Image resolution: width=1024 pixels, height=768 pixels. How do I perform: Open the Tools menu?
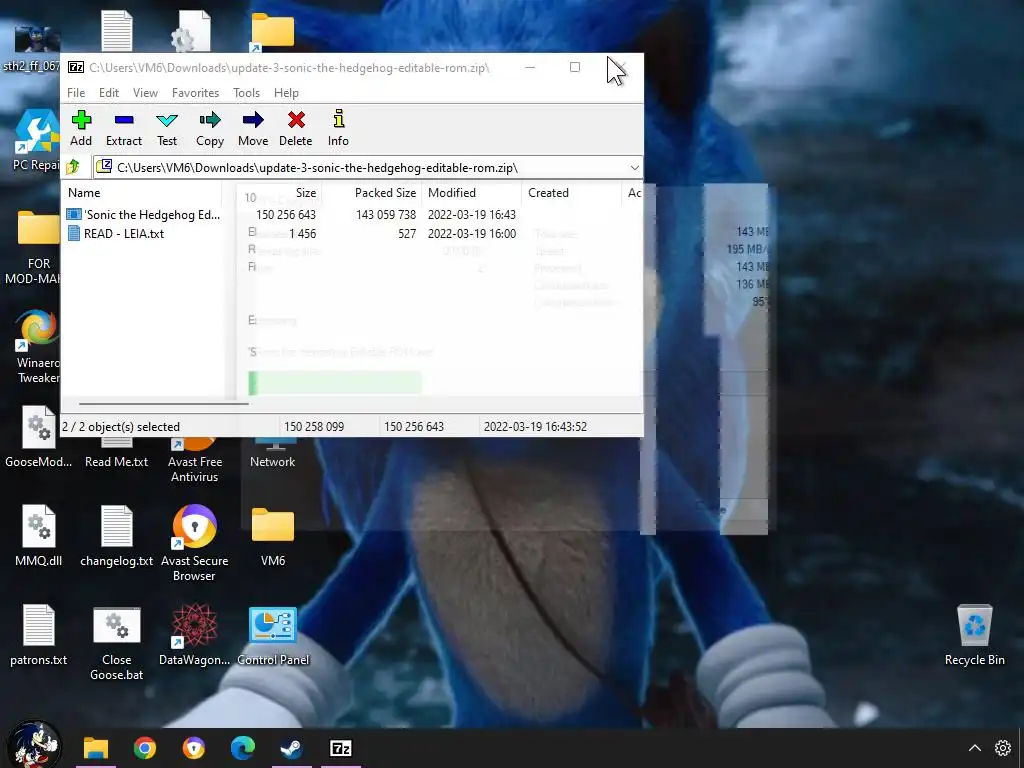pos(246,93)
